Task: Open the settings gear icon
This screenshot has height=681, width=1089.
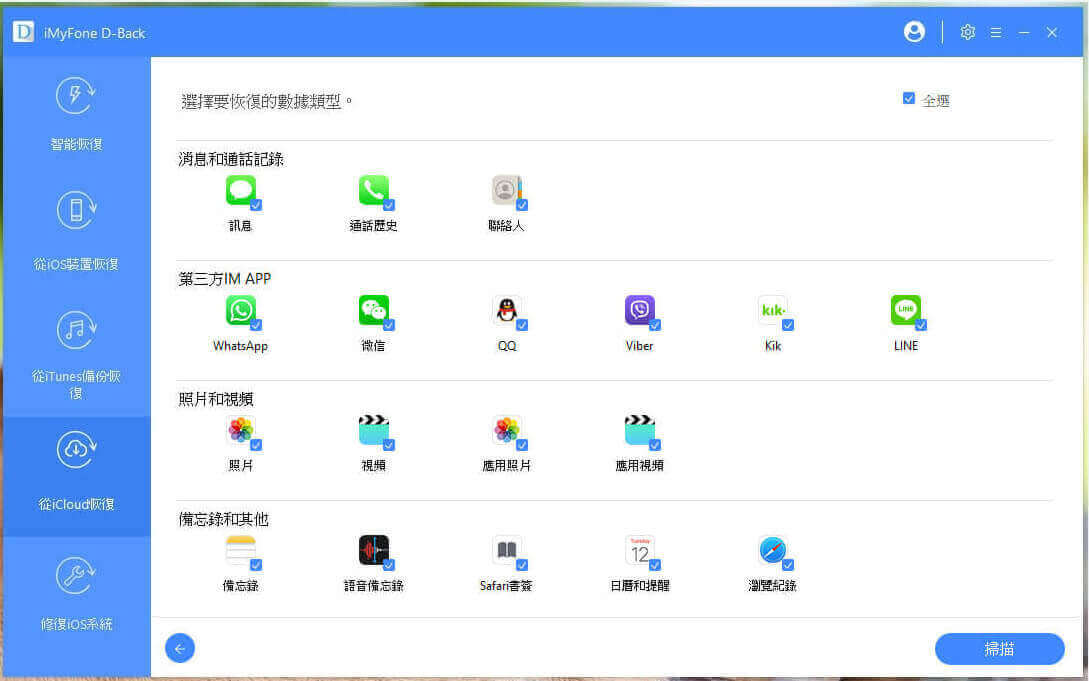Action: tap(967, 32)
